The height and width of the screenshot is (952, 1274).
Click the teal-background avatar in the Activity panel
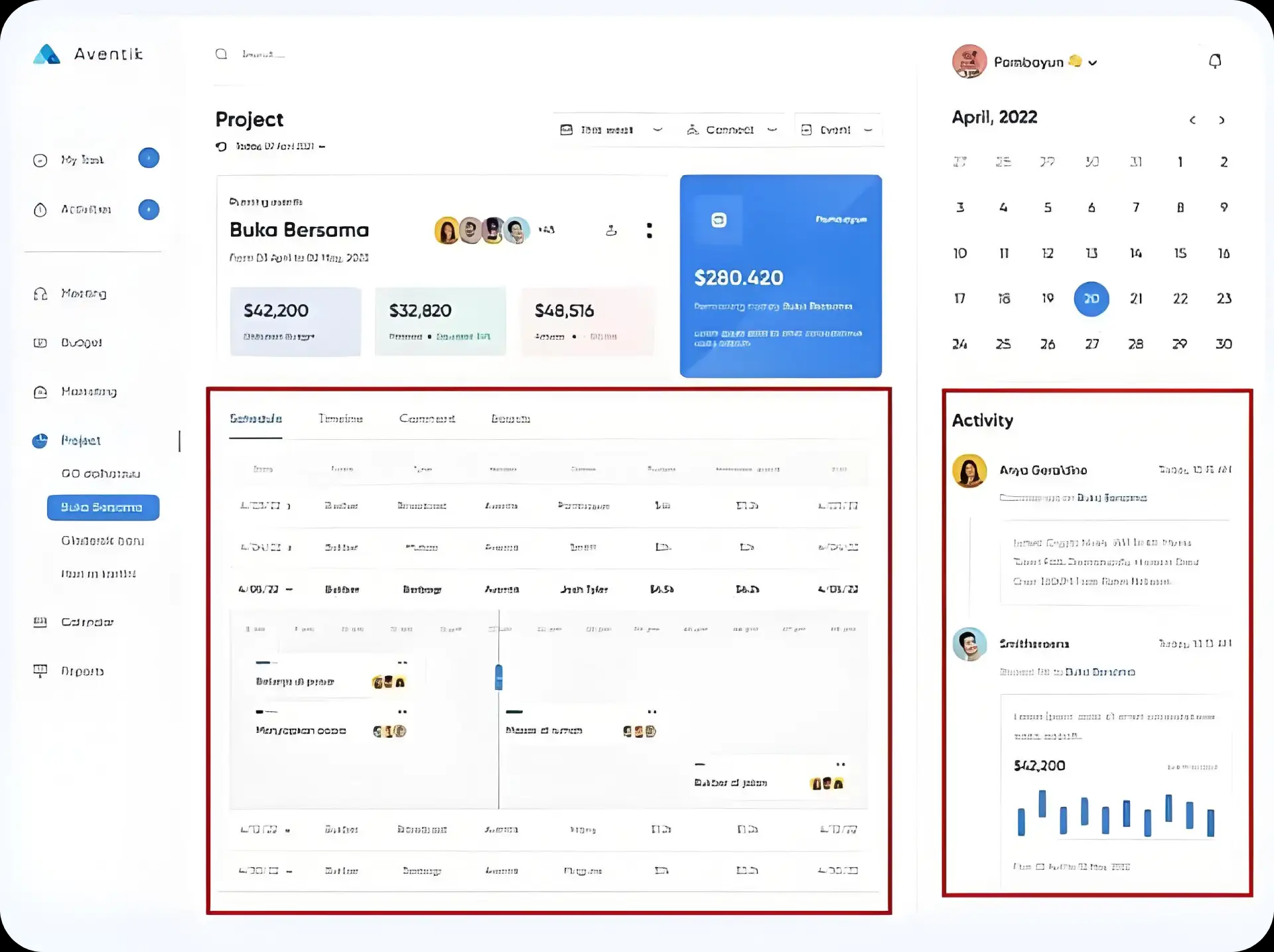pos(969,644)
